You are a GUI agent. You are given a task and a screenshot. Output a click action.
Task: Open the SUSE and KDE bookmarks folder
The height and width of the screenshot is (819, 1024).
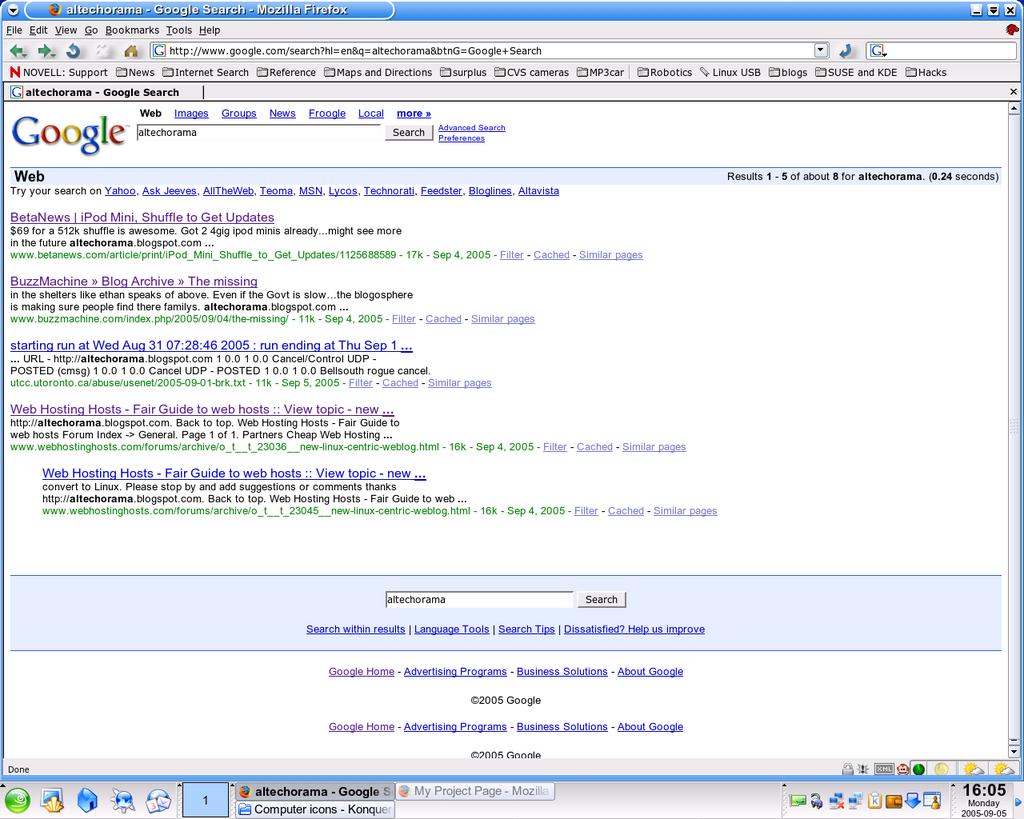856,72
